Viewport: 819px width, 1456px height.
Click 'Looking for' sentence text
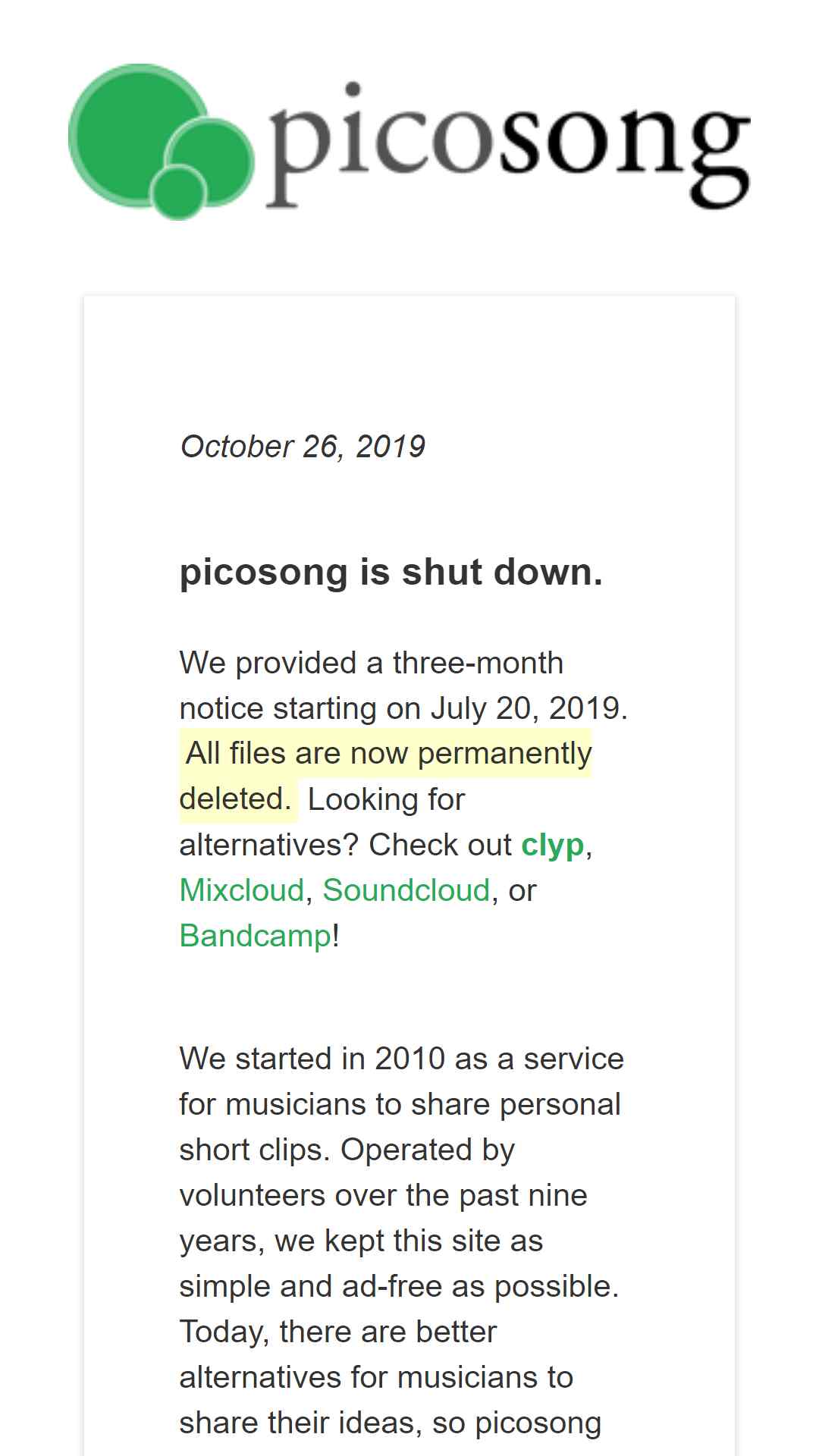tap(386, 799)
